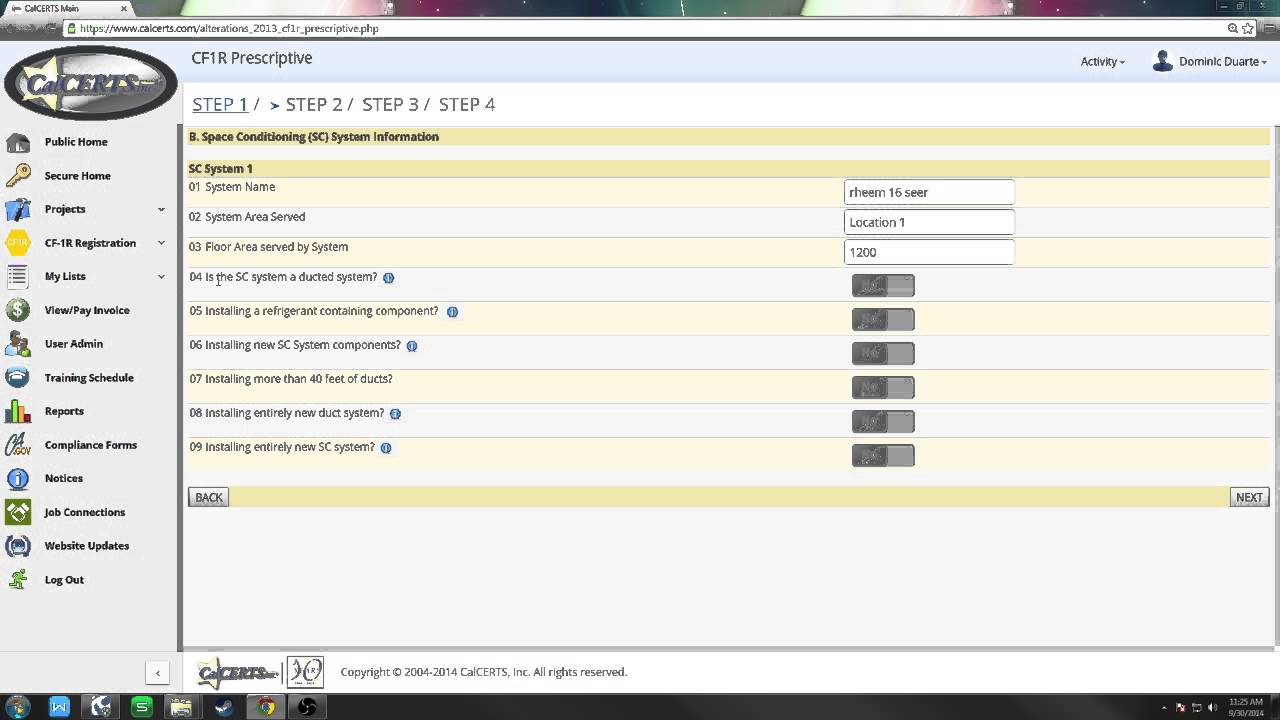
Task: Select the Log Out running figure icon
Action: 18,580
